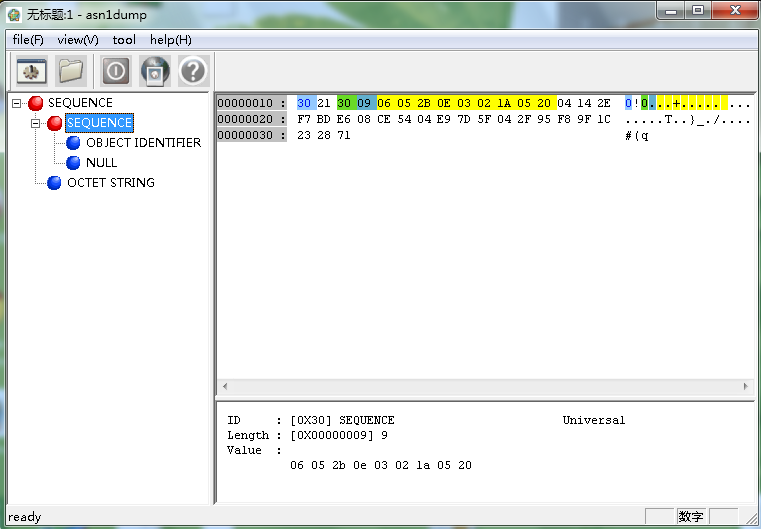Click the red ball icon of root SEQUENCE
Screen dimensions: 761x529
pyautogui.click(x=35, y=103)
